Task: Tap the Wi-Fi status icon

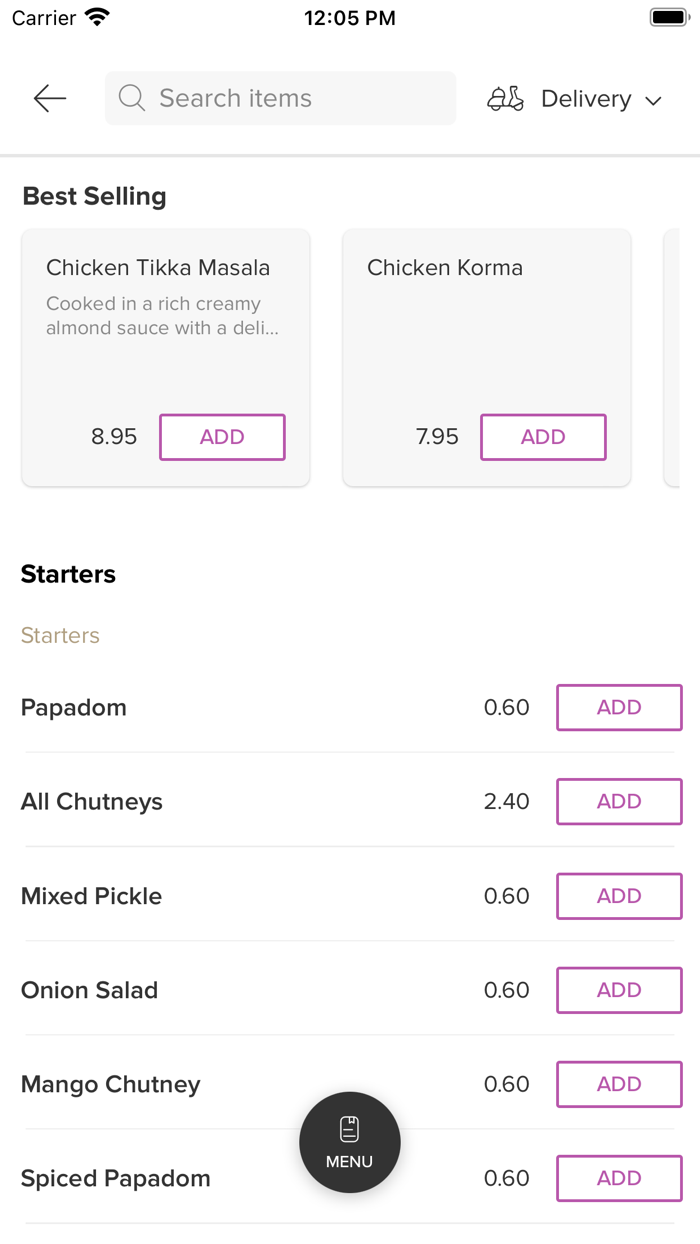Action: (x=98, y=18)
